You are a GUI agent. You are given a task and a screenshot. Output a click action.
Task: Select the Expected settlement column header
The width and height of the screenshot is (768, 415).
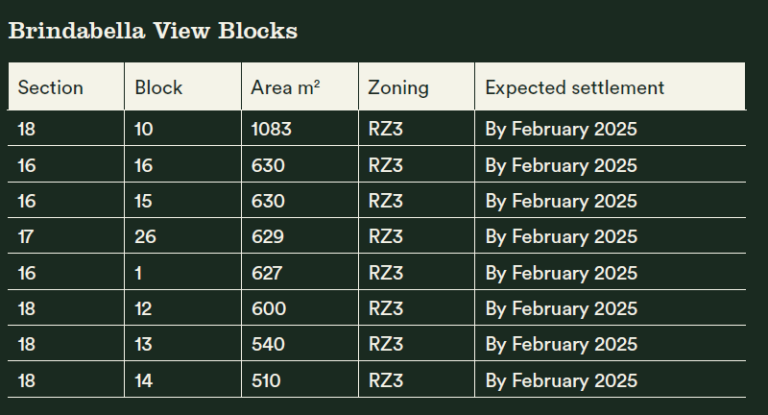574,87
